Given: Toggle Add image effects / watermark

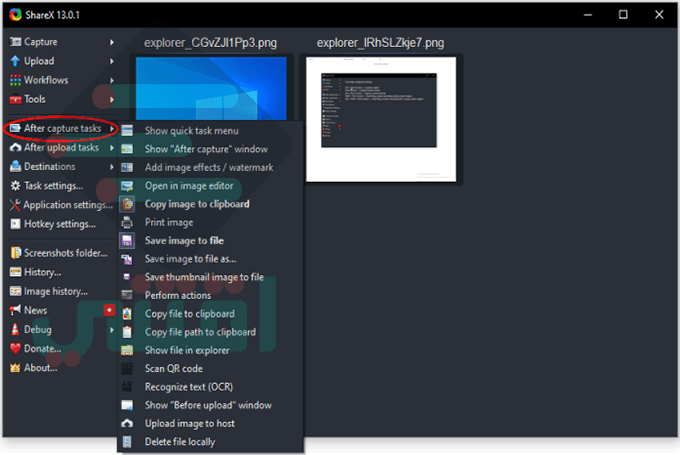Looking at the screenshot, I should [210, 167].
